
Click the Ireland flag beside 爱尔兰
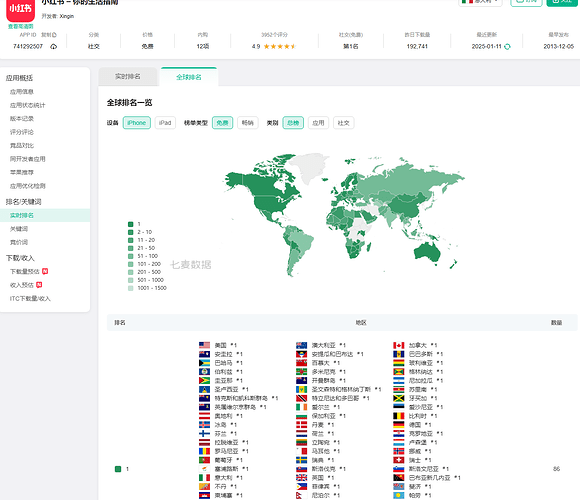coord(301,407)
